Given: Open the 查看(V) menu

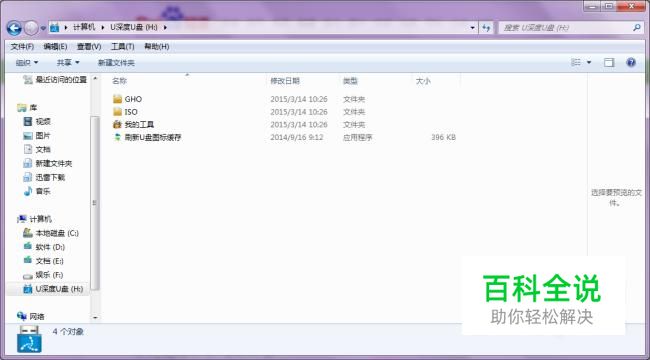Looking at the screenshot, I should [89, 46].
